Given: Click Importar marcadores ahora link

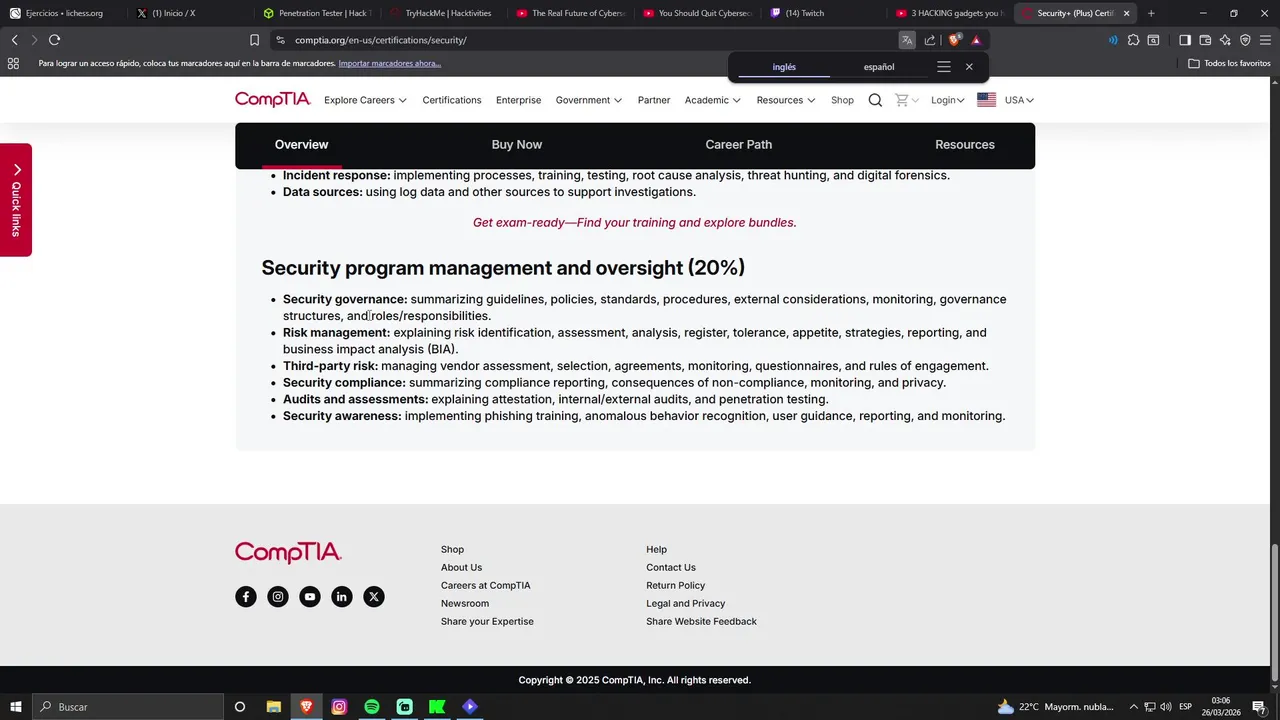Looking at the screenshot, I should [x=390, y=63].
